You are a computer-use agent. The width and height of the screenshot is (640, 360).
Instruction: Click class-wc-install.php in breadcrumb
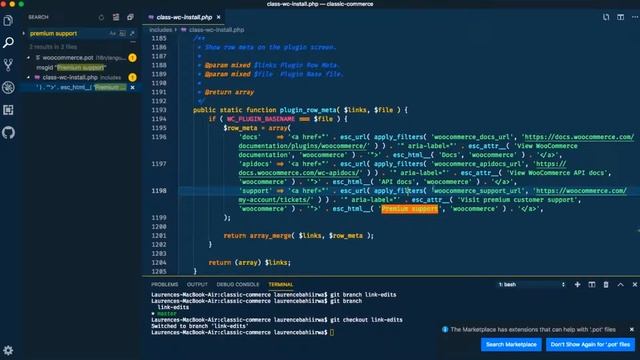(x=216, y=30)
